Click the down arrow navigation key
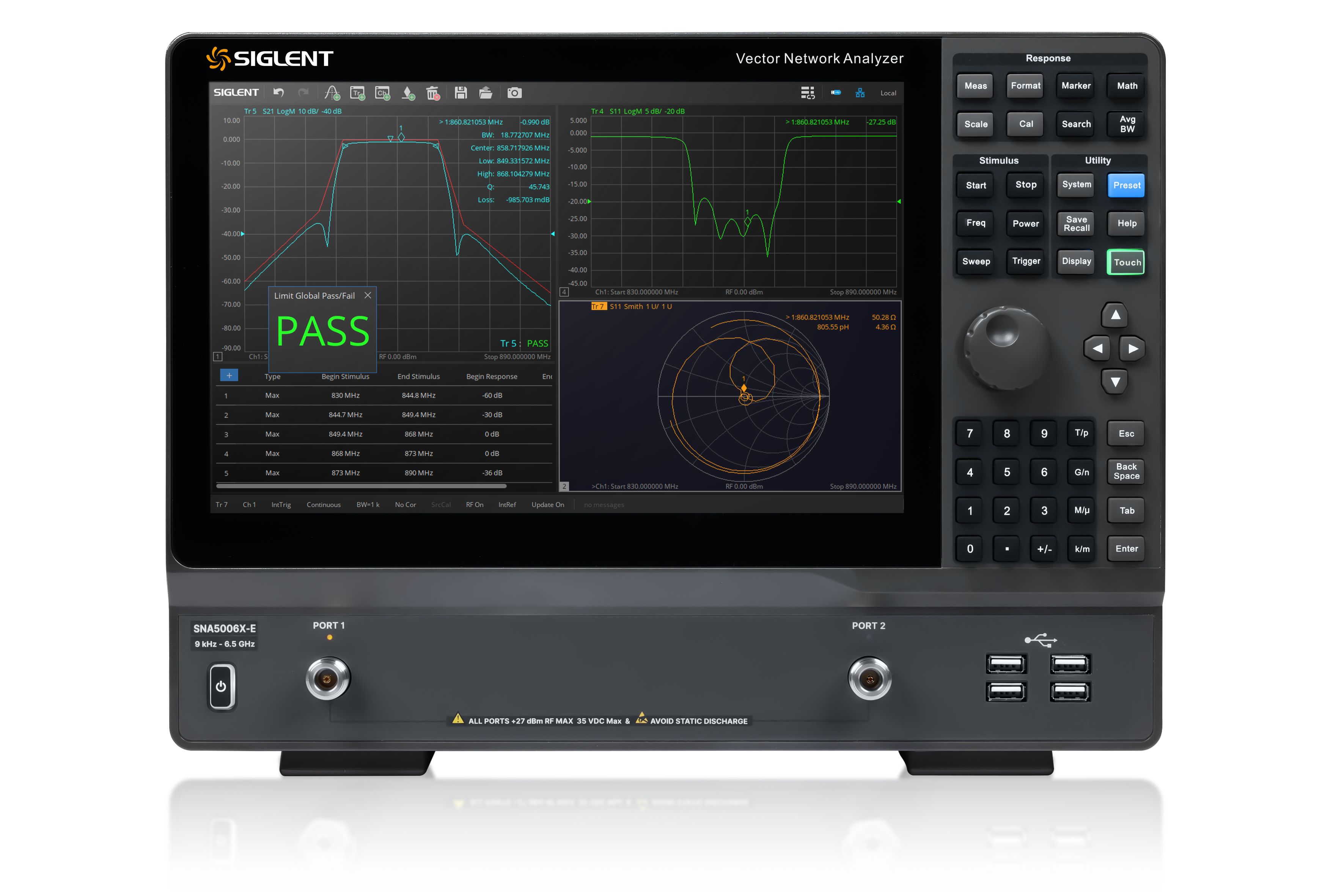 click(x=1115, y=382)
